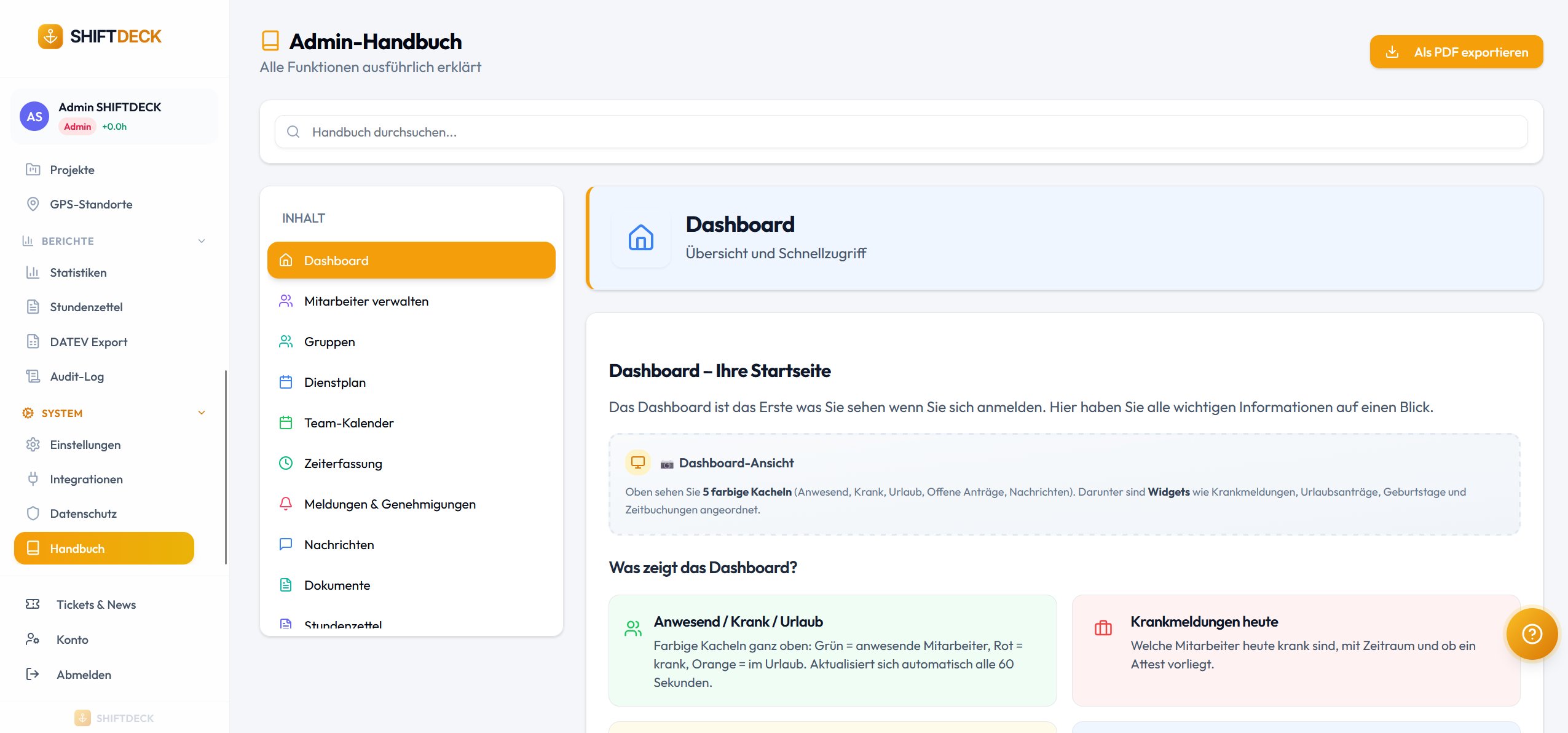The height and width of the screenshot is (733, 1568).
Task: Click the Meldungen & Genehmigungen bell icon
Action: tap(286, 504)
